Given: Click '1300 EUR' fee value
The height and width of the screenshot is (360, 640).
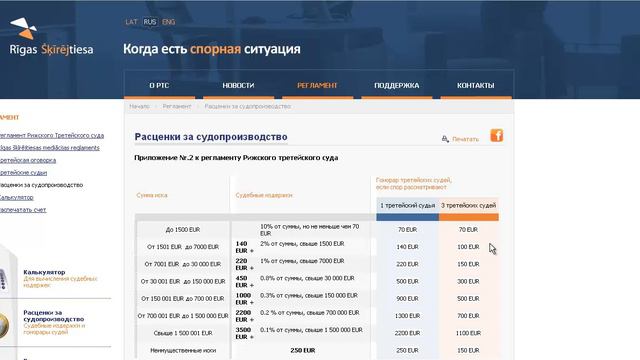Looking at the screenshot, I should click(x=407, y=316).
